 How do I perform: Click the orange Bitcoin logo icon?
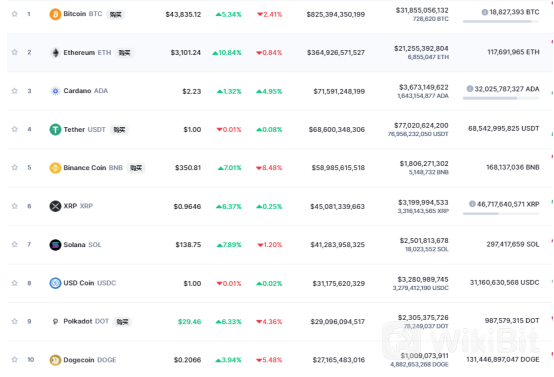pos(55,14)
